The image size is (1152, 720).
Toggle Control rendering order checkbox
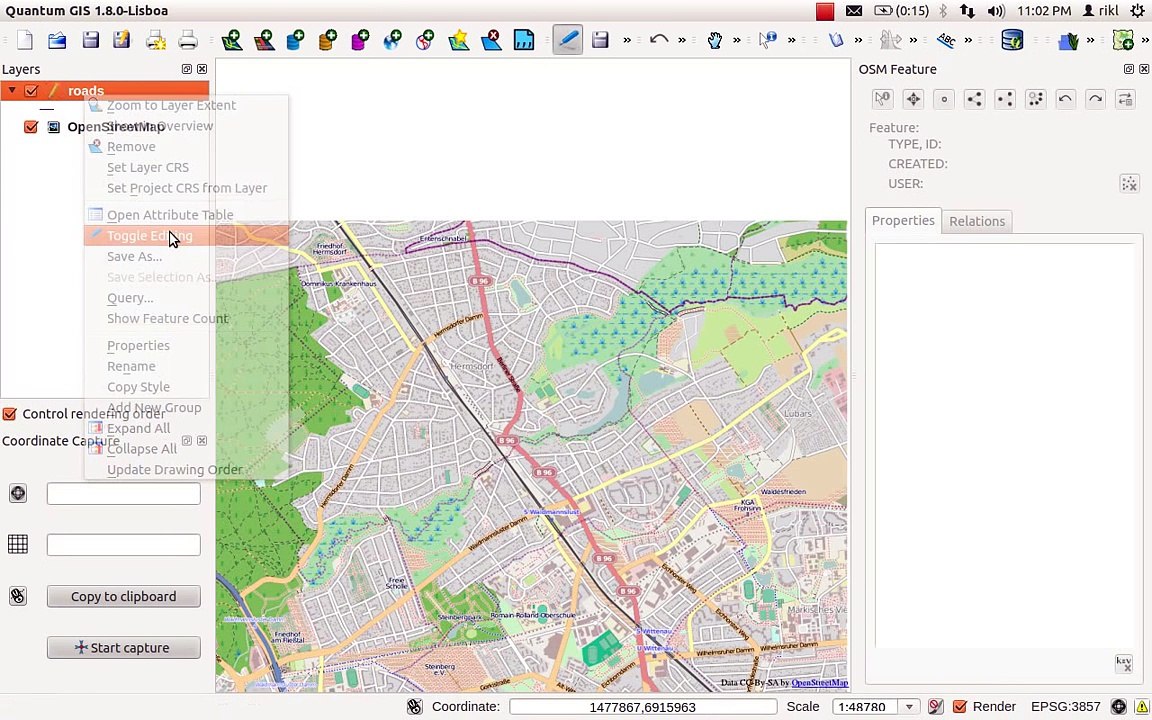(x=10, y=414)
